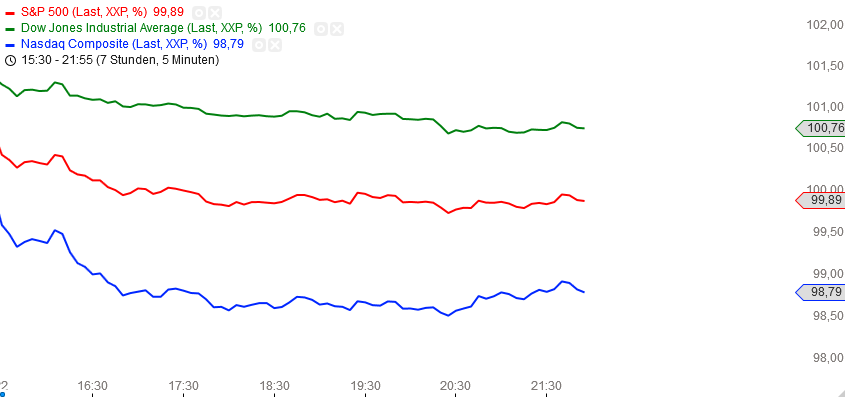Click the 99,89 price tag on axis

coord(821,200)
